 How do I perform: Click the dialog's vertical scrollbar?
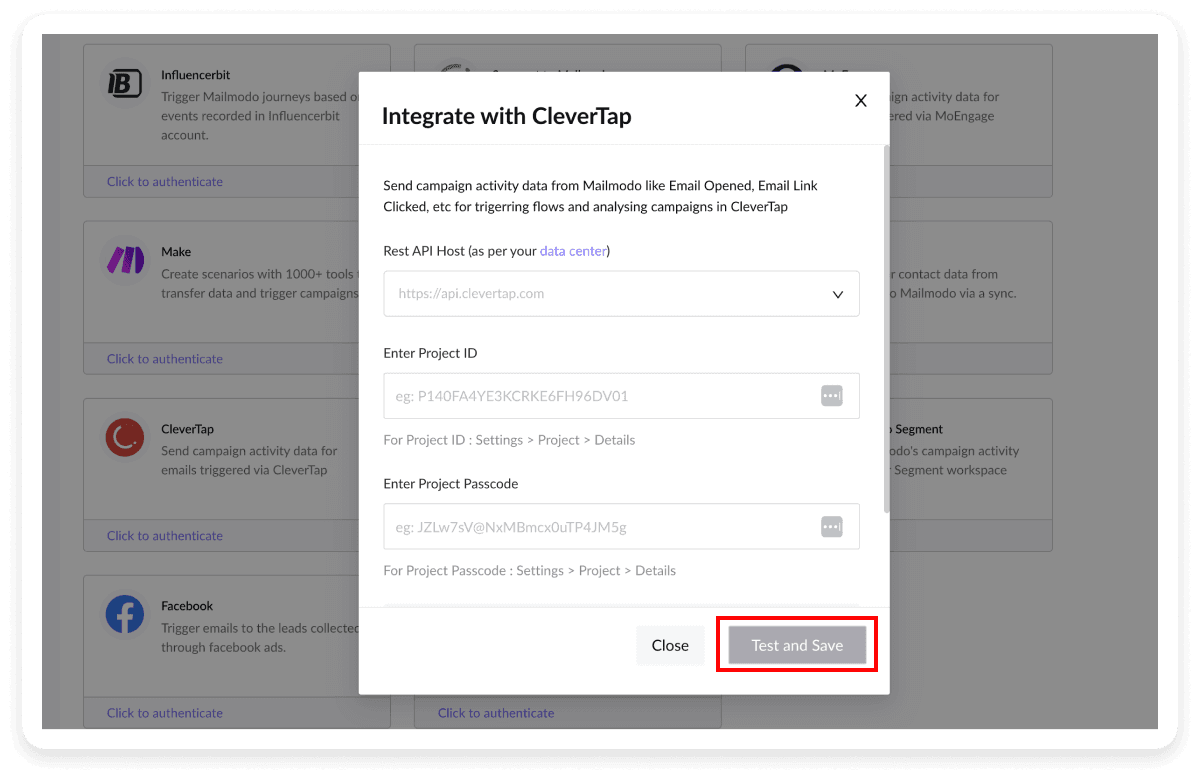click(885, 330)
